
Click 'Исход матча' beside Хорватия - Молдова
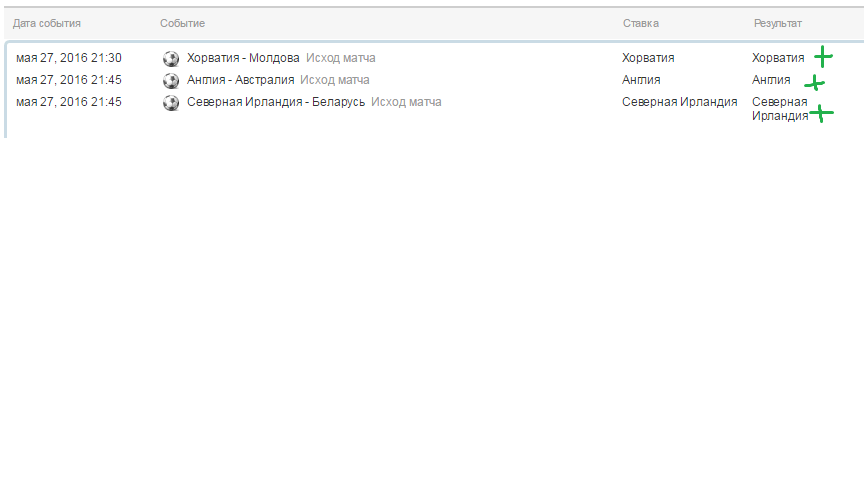click(341, 58)
